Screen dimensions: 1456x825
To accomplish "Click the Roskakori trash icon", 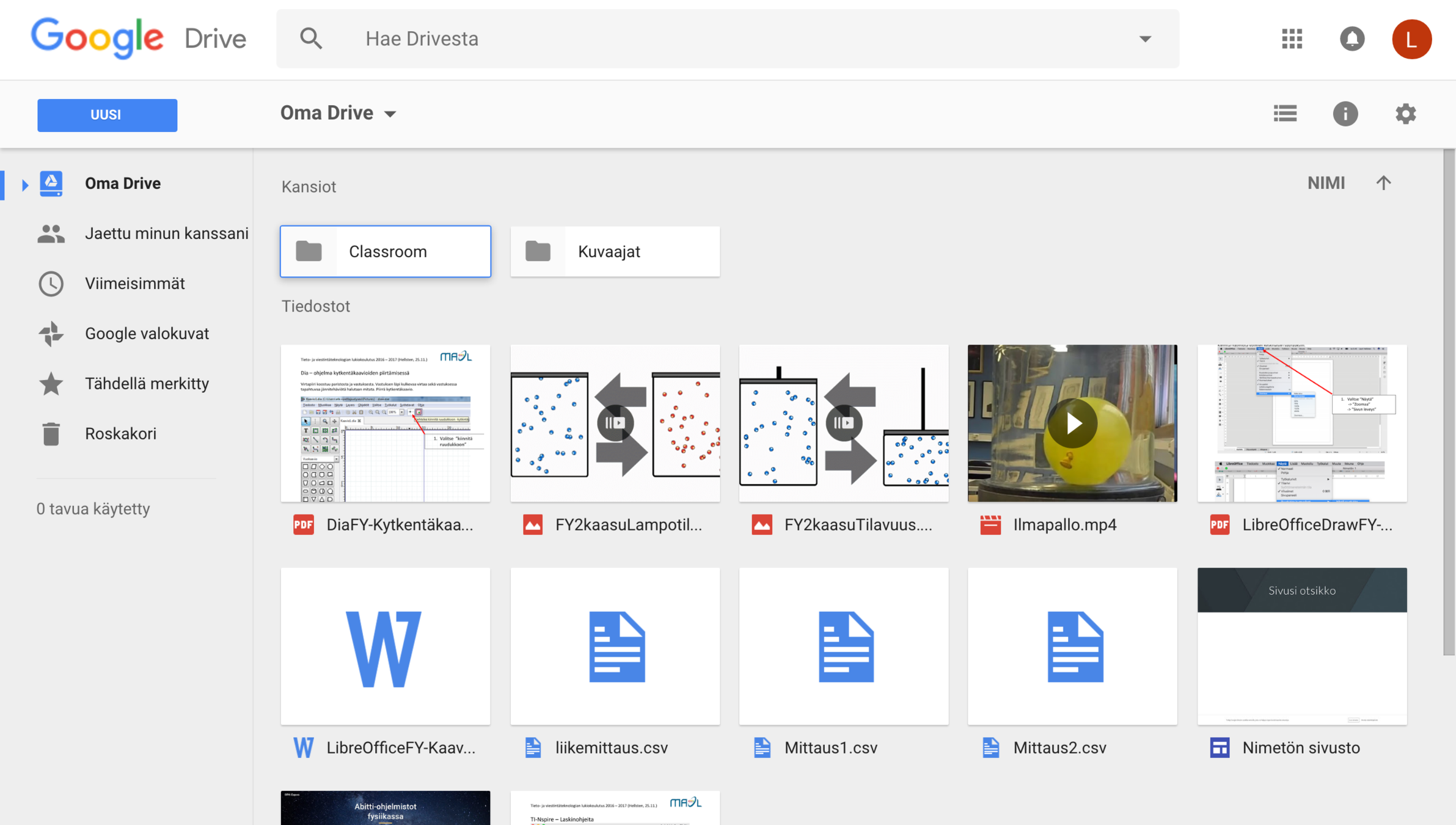I will point(51,434).
